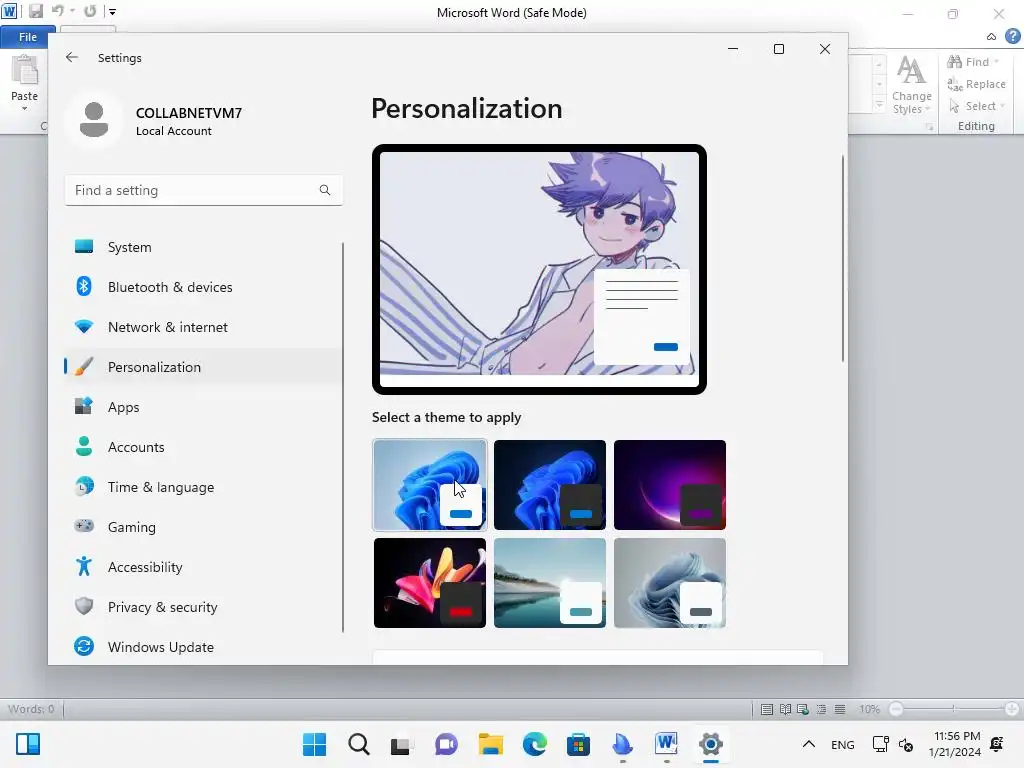Screen dimensions: 1024x768
Task: Open Microsoft Store from the taskbar
Action: point(578,744)
